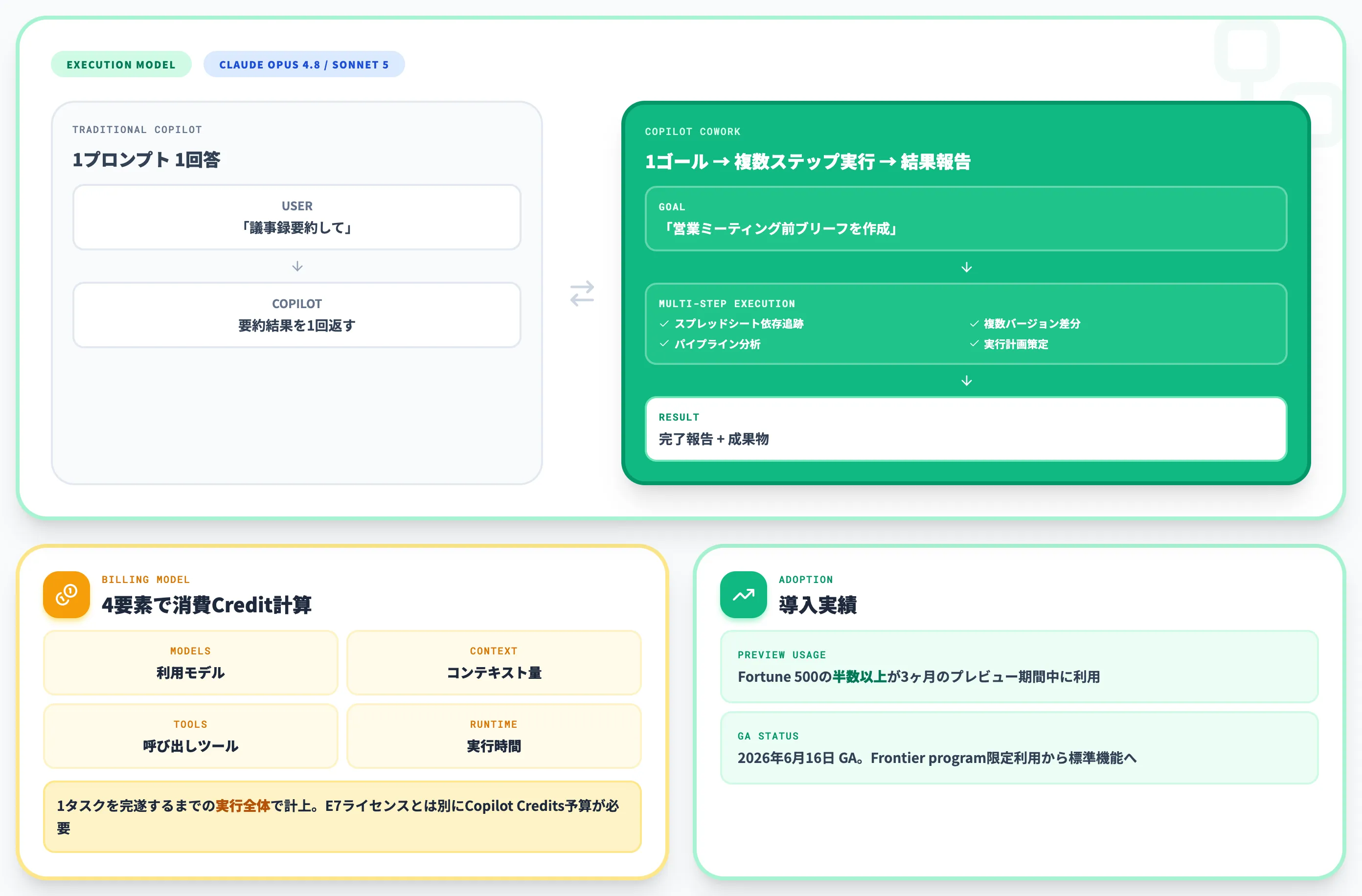
Task: Click the down arrow below USER card
Action: pos(297,266)
